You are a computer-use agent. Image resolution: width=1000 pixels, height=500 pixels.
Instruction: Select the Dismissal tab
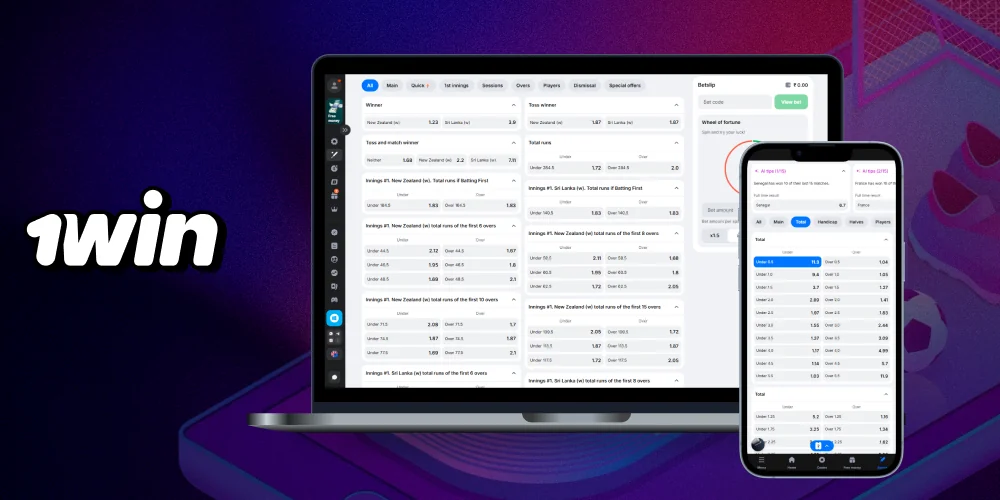click(585, 85)
